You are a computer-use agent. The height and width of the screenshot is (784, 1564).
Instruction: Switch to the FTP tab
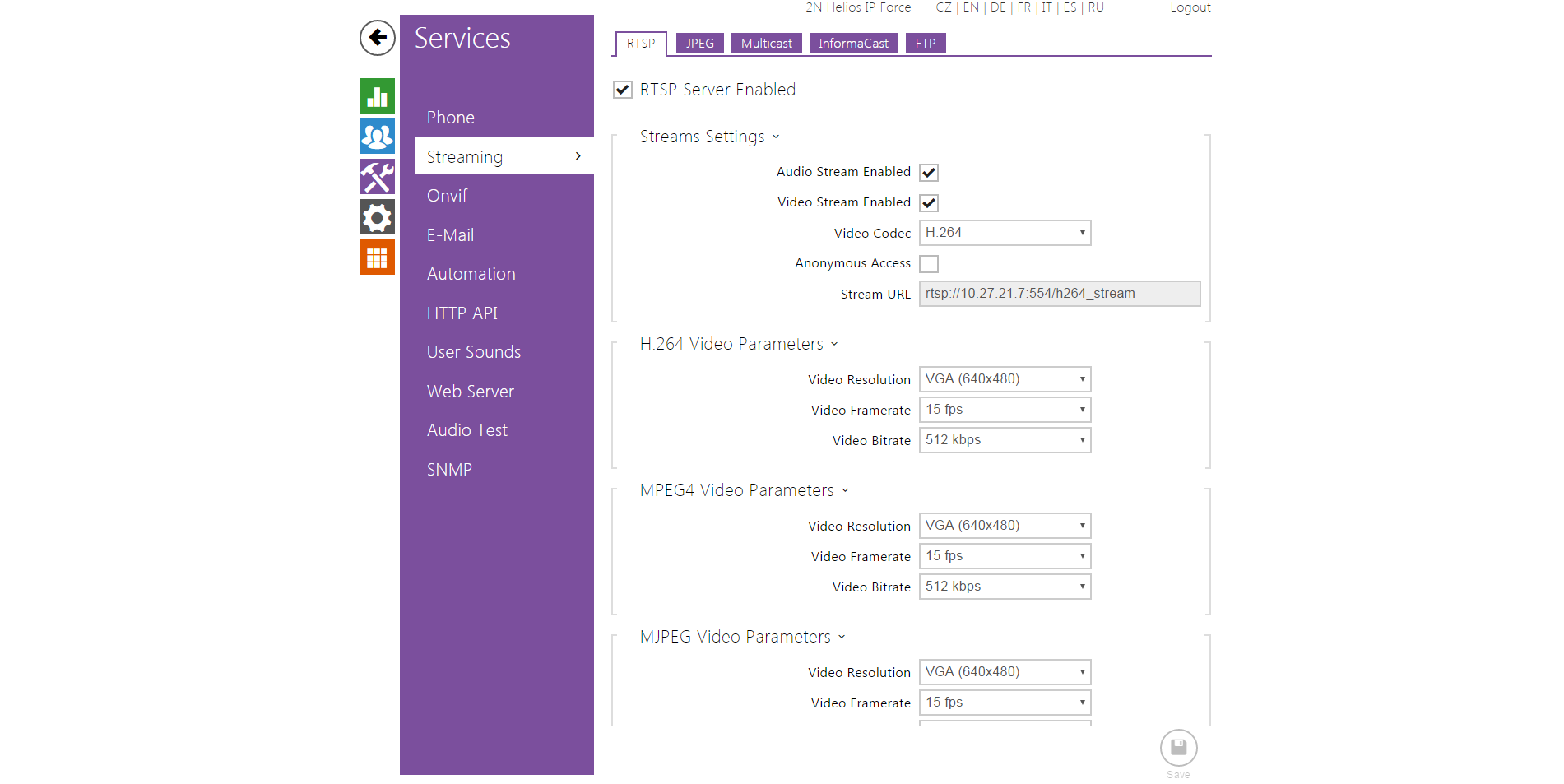[926, 44]
